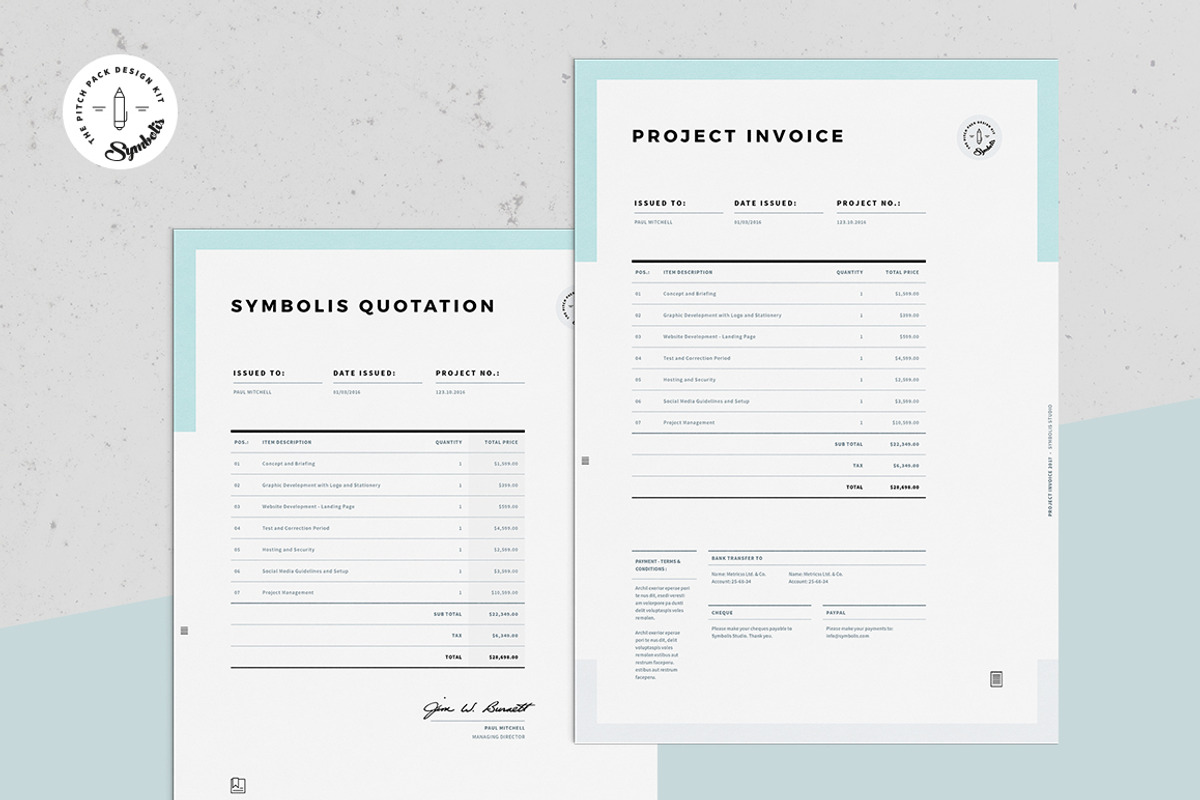Screen dimensions: 1200x800
Task: Click 'MANAGING DIRECTOR' below the signature
Action: 498,737
